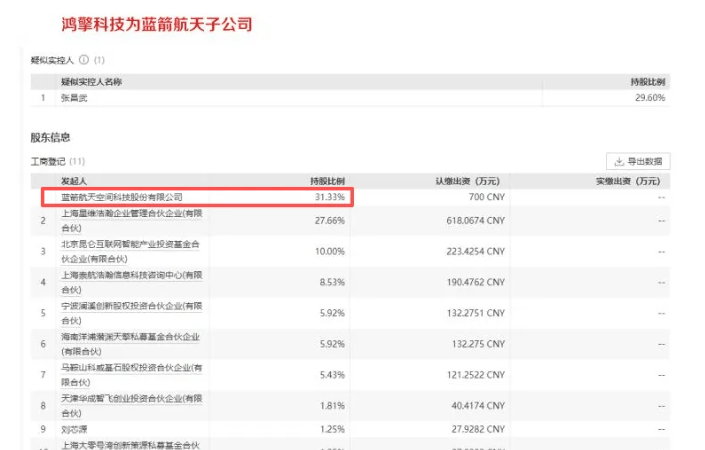Click 持股比例 header in shareholder table
This screenshot has width=705, height=450.
(x=327, y=181)
